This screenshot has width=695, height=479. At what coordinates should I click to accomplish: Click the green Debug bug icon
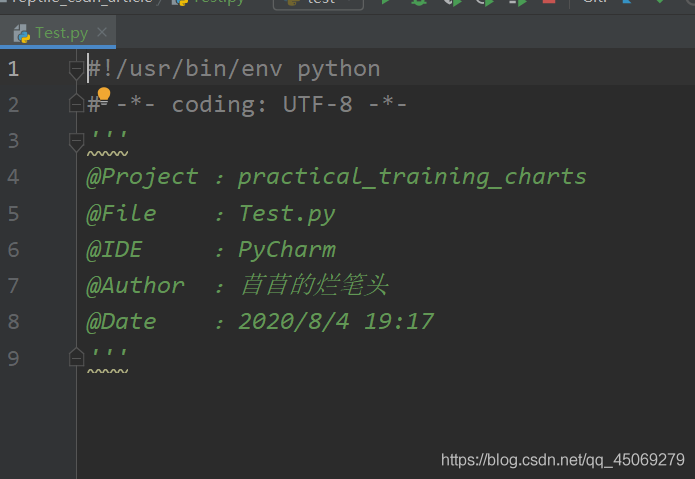click(418, 3)
